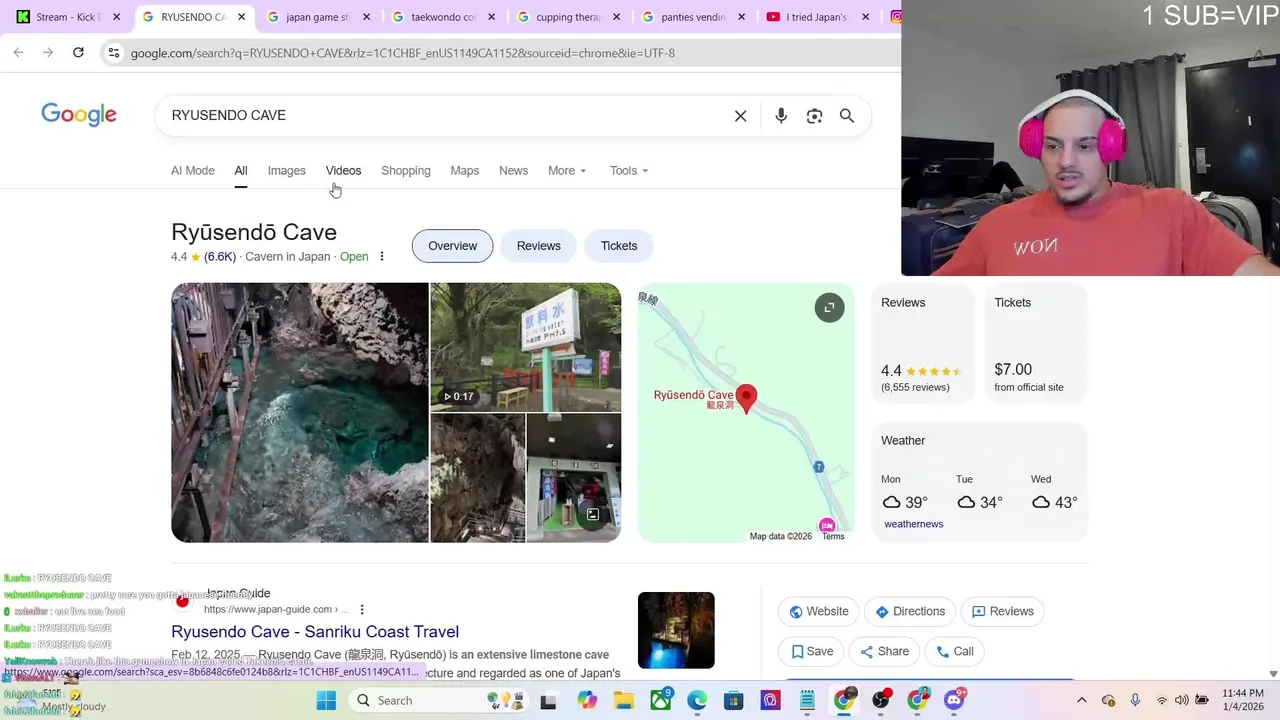Open the weathernews link
This screenshot has height=720, width=1280.
coord(913,524)
